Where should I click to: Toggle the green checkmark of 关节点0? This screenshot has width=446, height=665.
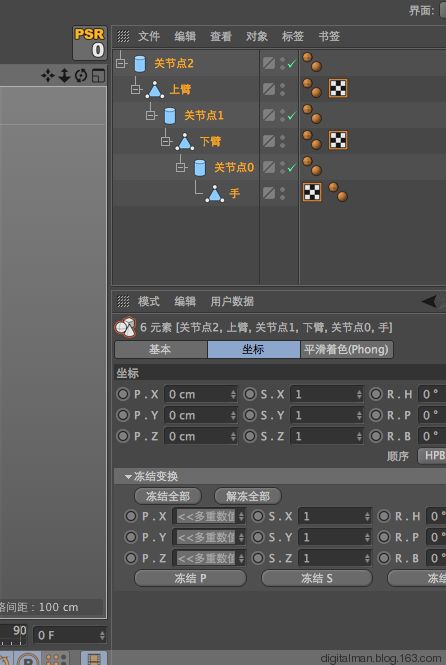point(291,168)
